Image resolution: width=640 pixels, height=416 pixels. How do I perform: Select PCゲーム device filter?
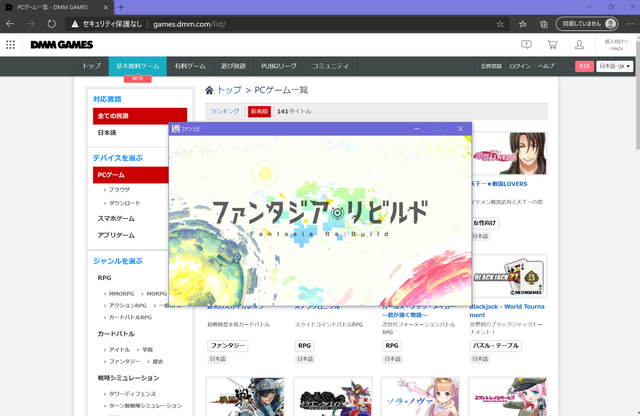131,175
